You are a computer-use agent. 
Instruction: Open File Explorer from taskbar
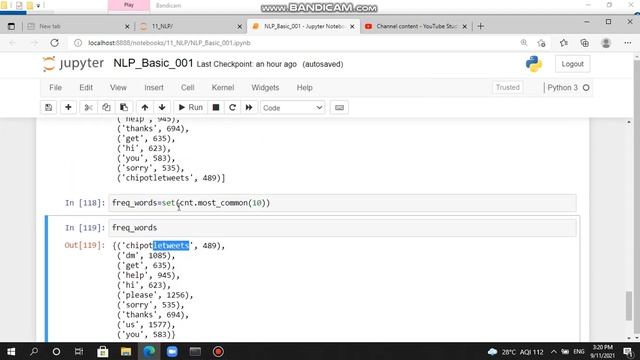click(126, 351)
